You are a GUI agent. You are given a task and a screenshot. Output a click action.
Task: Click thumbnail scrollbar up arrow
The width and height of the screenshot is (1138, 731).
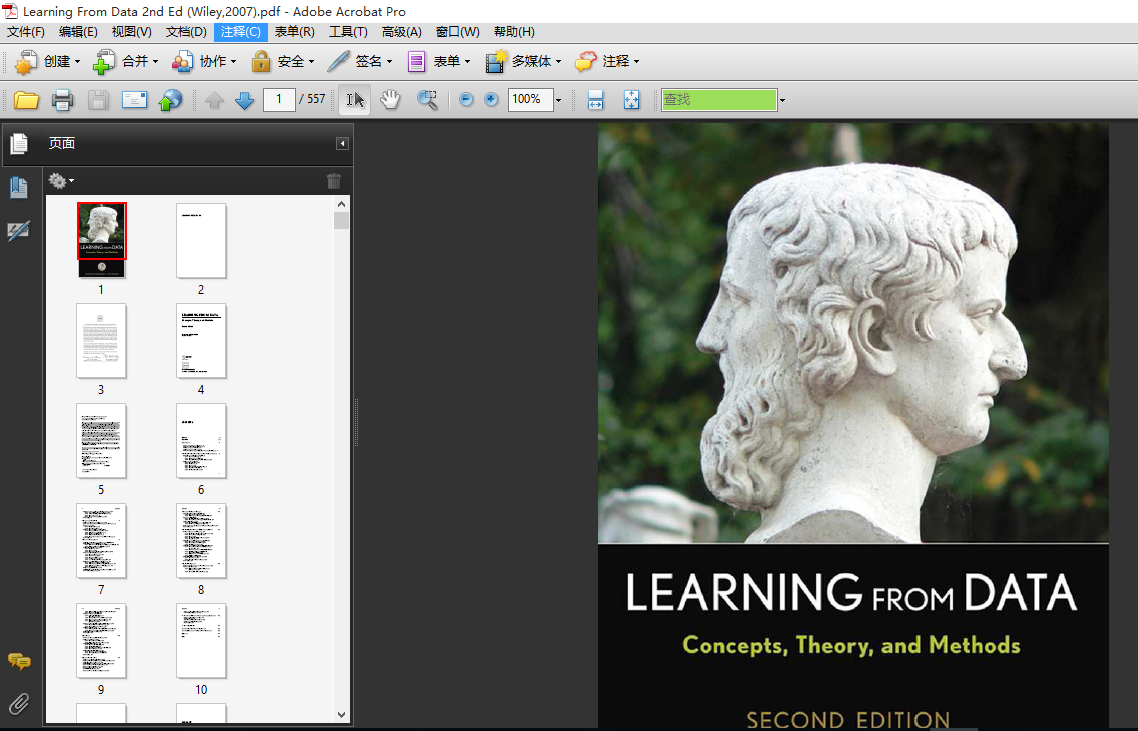tap(342, 204)
